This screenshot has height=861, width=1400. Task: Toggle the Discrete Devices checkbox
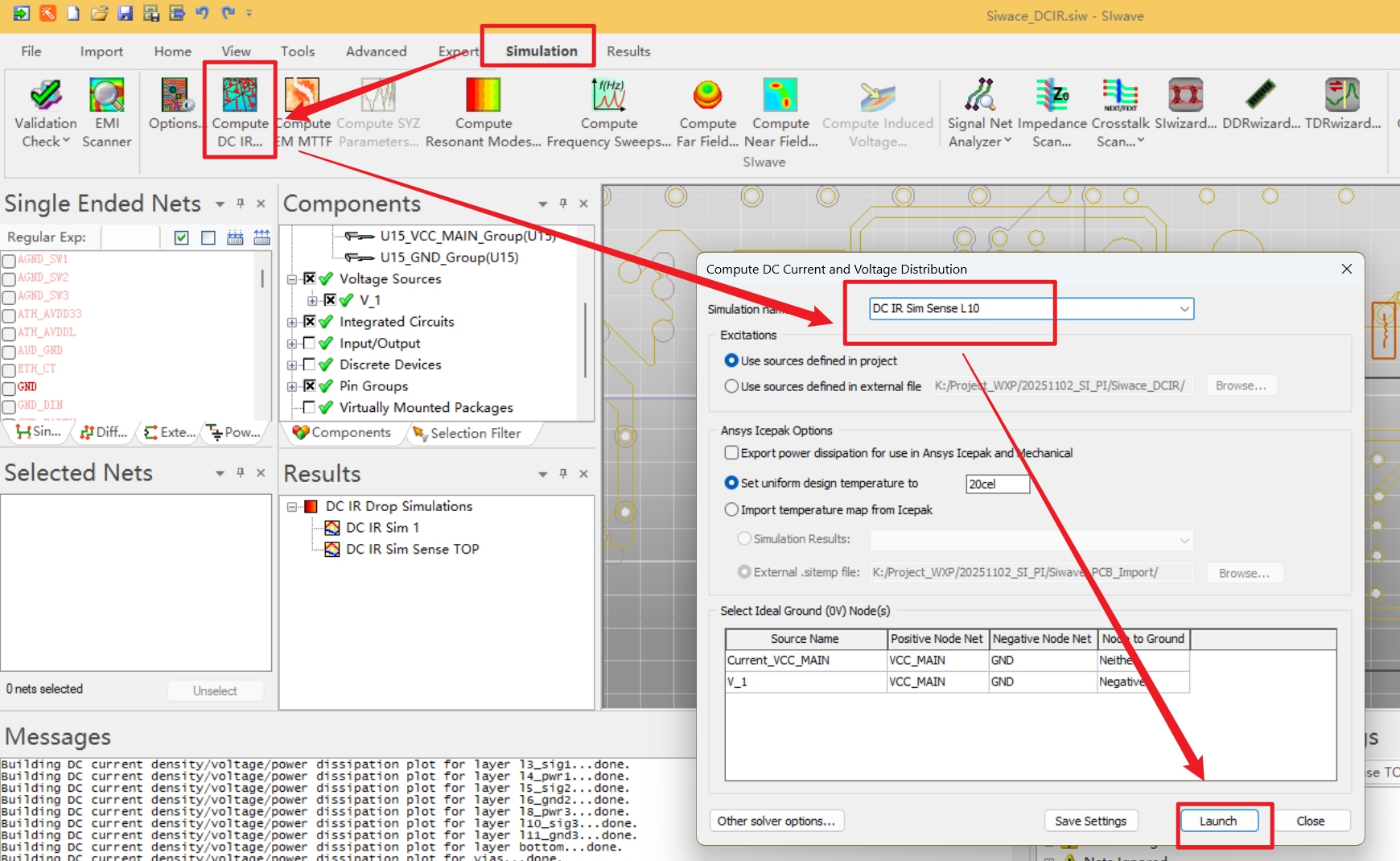309,365
